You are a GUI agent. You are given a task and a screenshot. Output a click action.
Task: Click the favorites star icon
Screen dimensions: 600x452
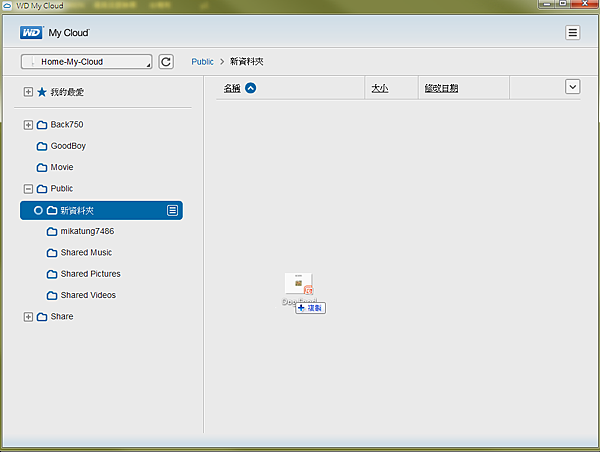click(x=42, y=92)
